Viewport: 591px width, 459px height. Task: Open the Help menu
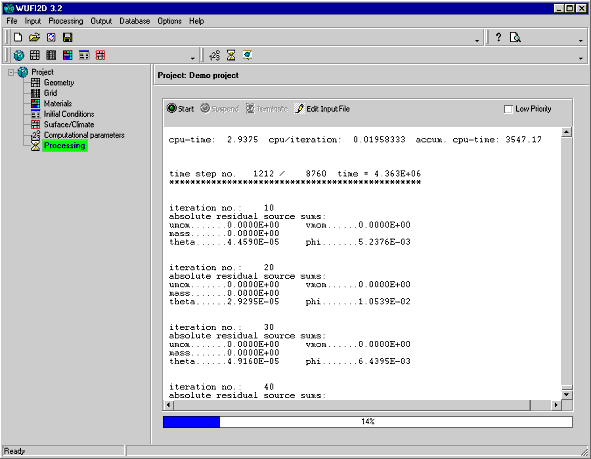(196, 21)
